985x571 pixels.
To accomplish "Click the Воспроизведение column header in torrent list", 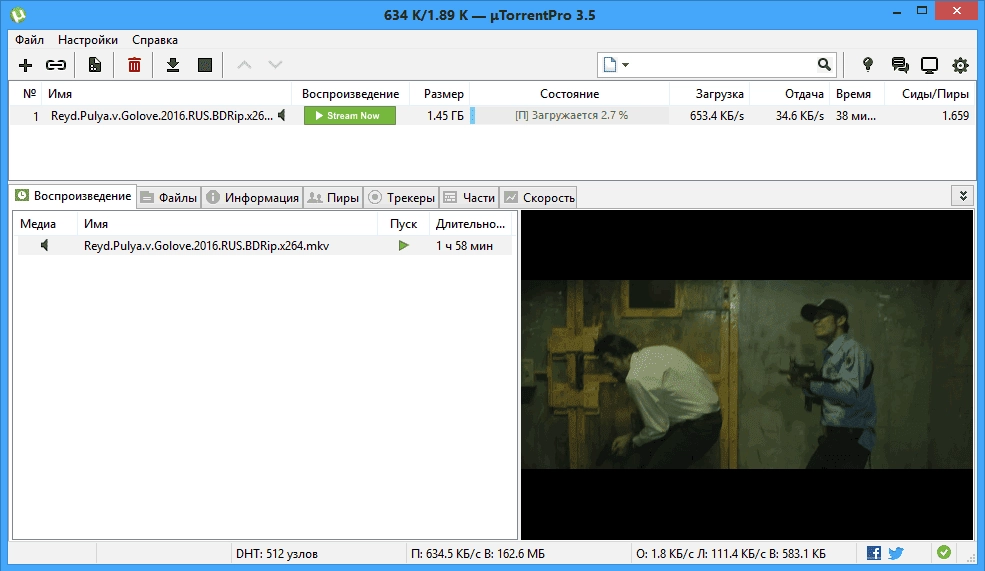I will coord(351,94).
